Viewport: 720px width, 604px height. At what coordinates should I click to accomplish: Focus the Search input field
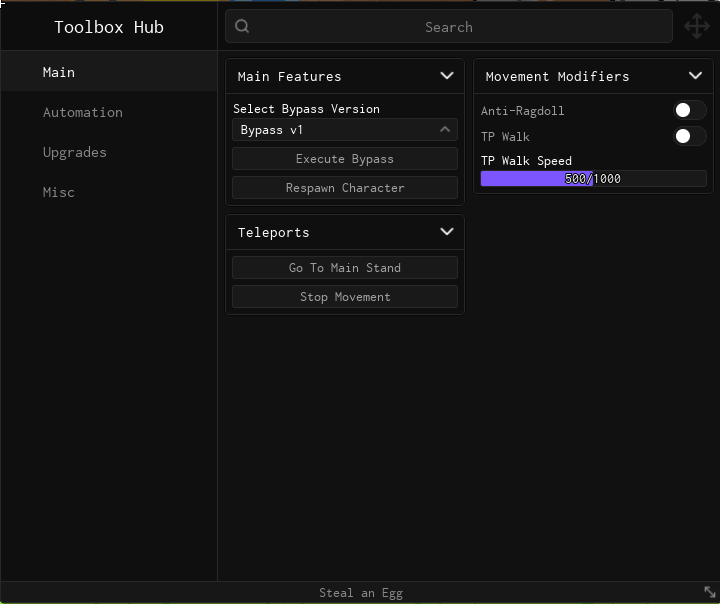449,26
